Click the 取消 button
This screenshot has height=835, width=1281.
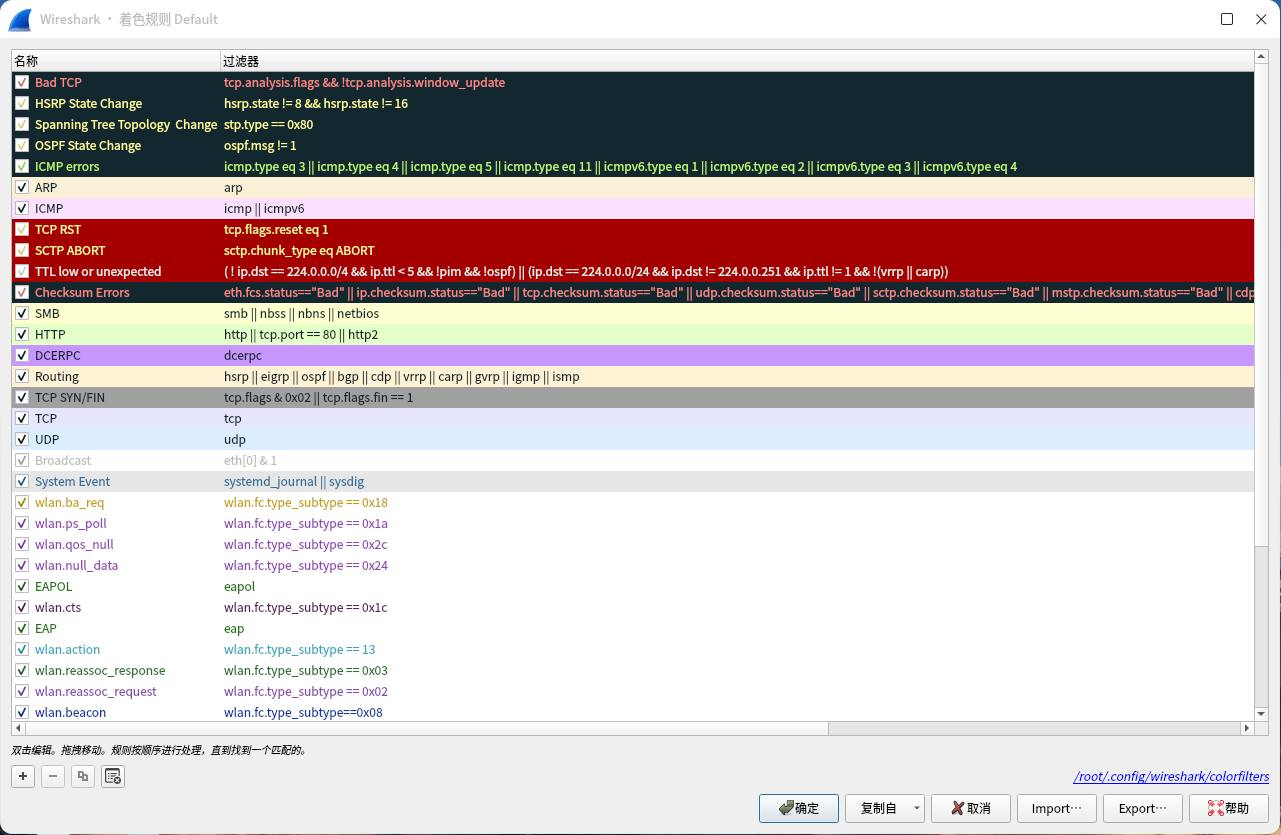click(x=970, y=808)
